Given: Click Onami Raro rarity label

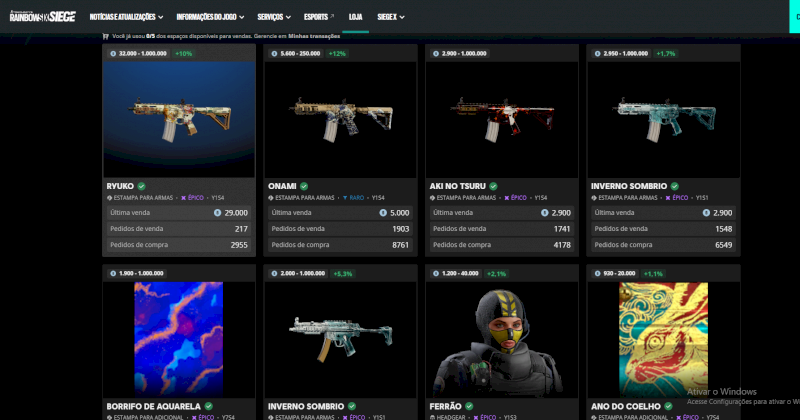Looking at the screenshot, I should pos(353,197).
